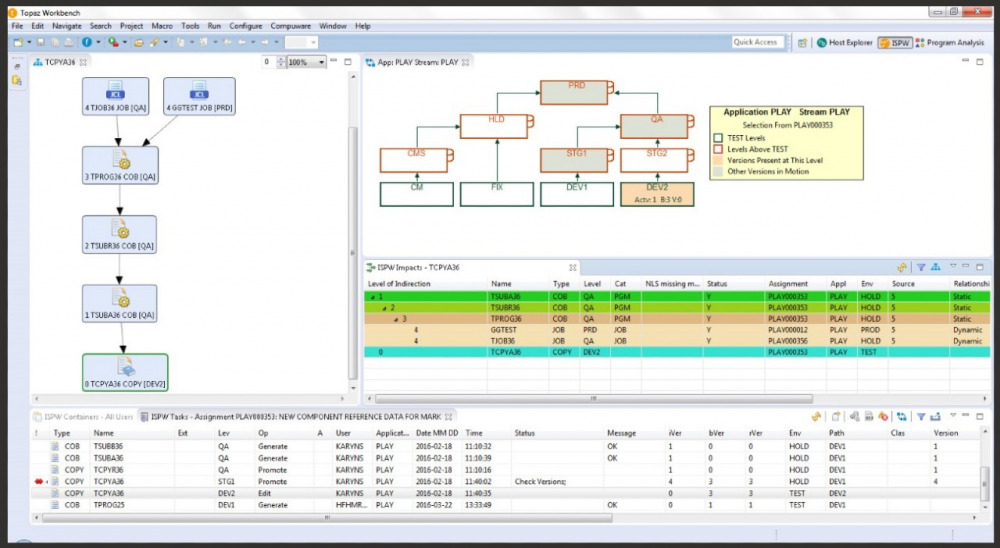Close the App: PLAY Stream: PLAY tab
The height and width of the screenshot is (548, 1000).
(x=466, y=62)
